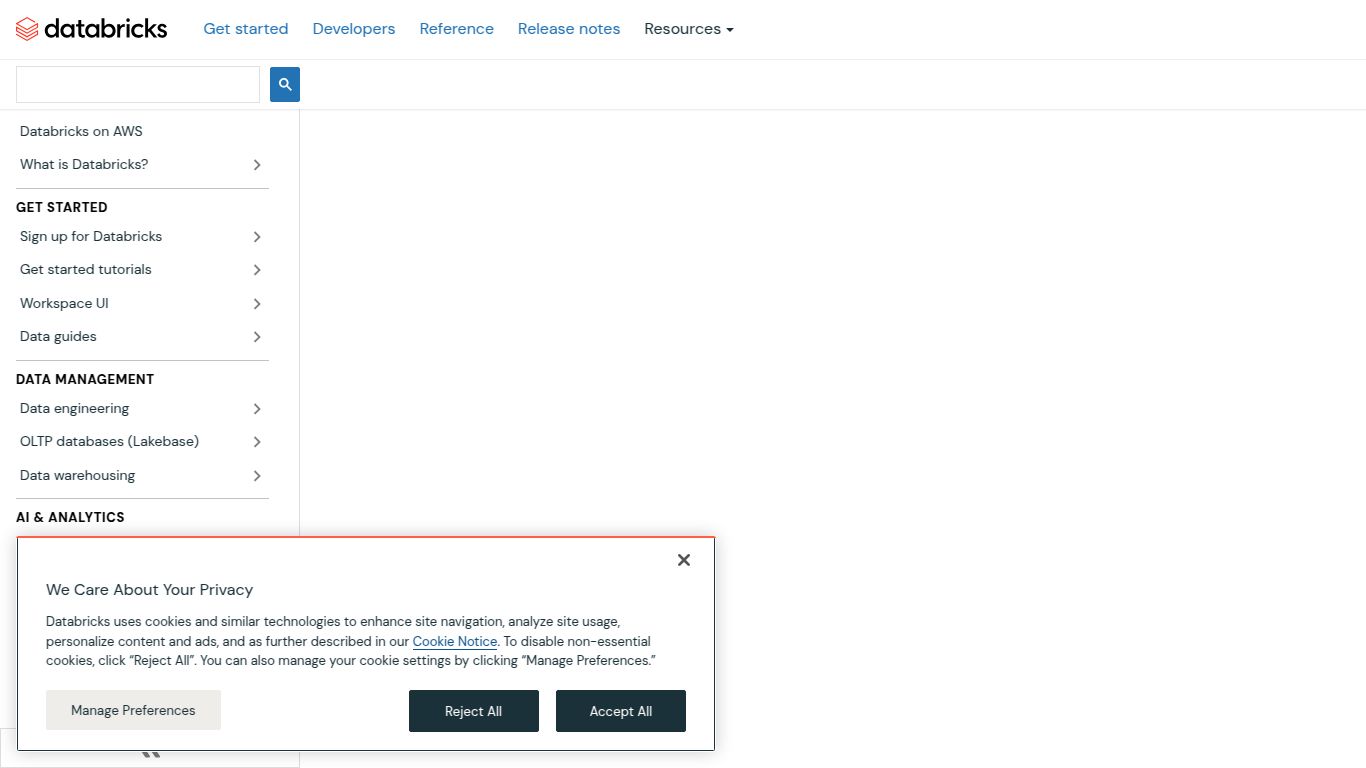Click the blue search magnifier icon
Viewport: 1366px width, 768px height.
click(x=284, y=84)
